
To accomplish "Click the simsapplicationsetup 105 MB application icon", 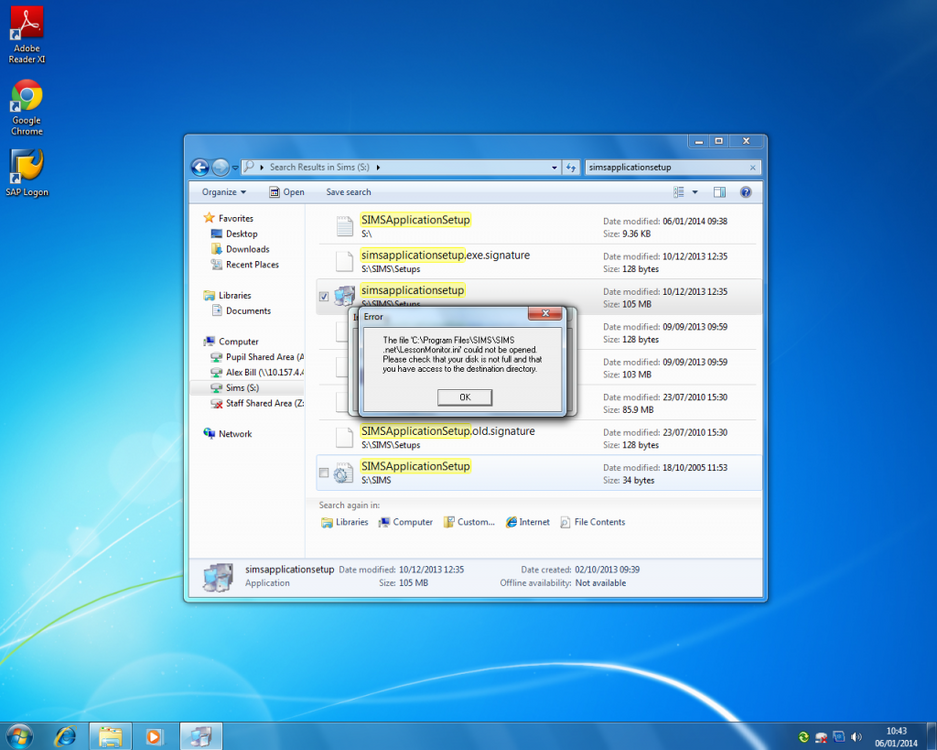I will [x=344, y=296].
